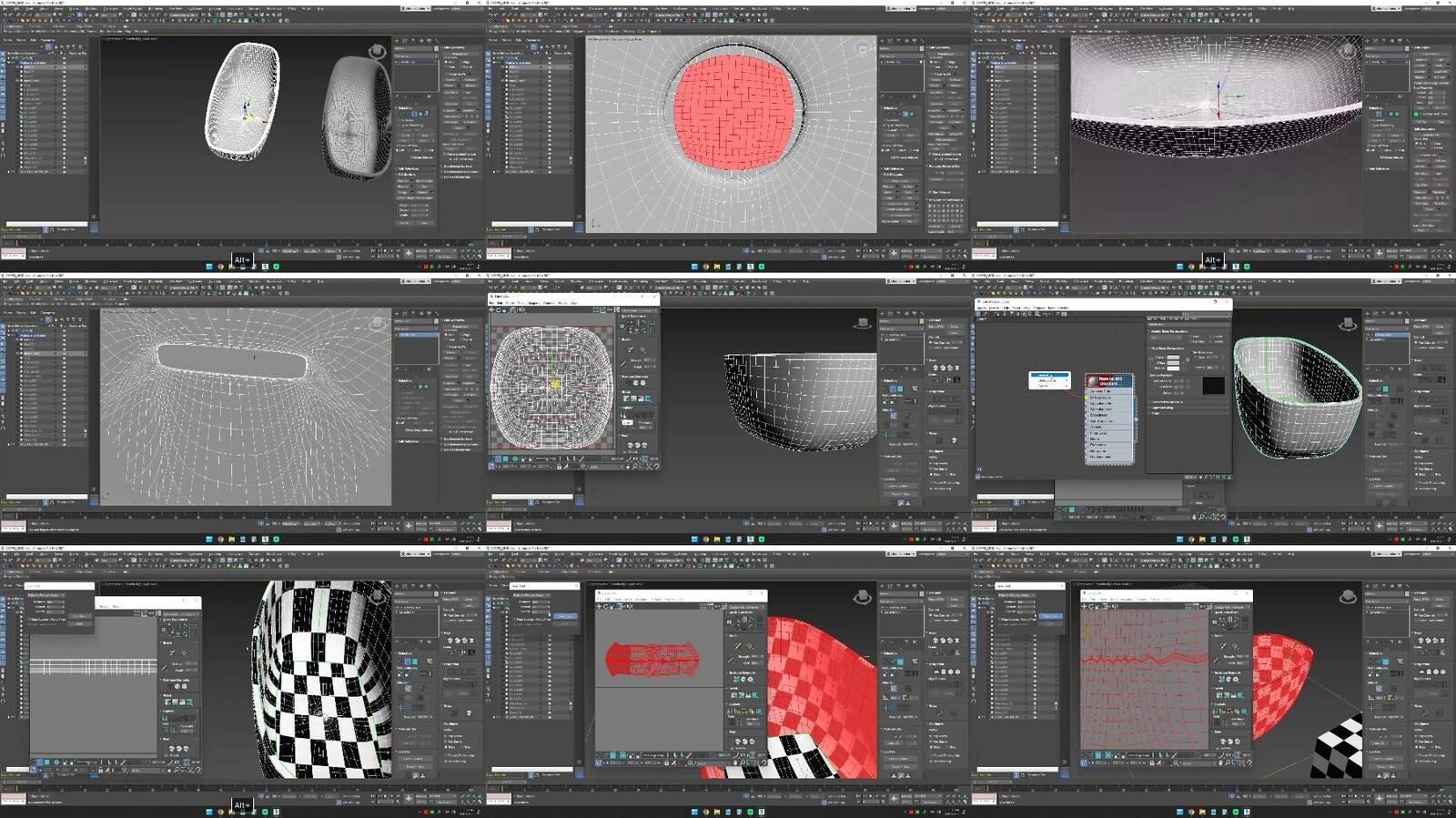The height and width of the screenshot is (818, 1456).
Task: Click ViewCube in red zigzag UV seam frame
Action: click(1347, 596)
